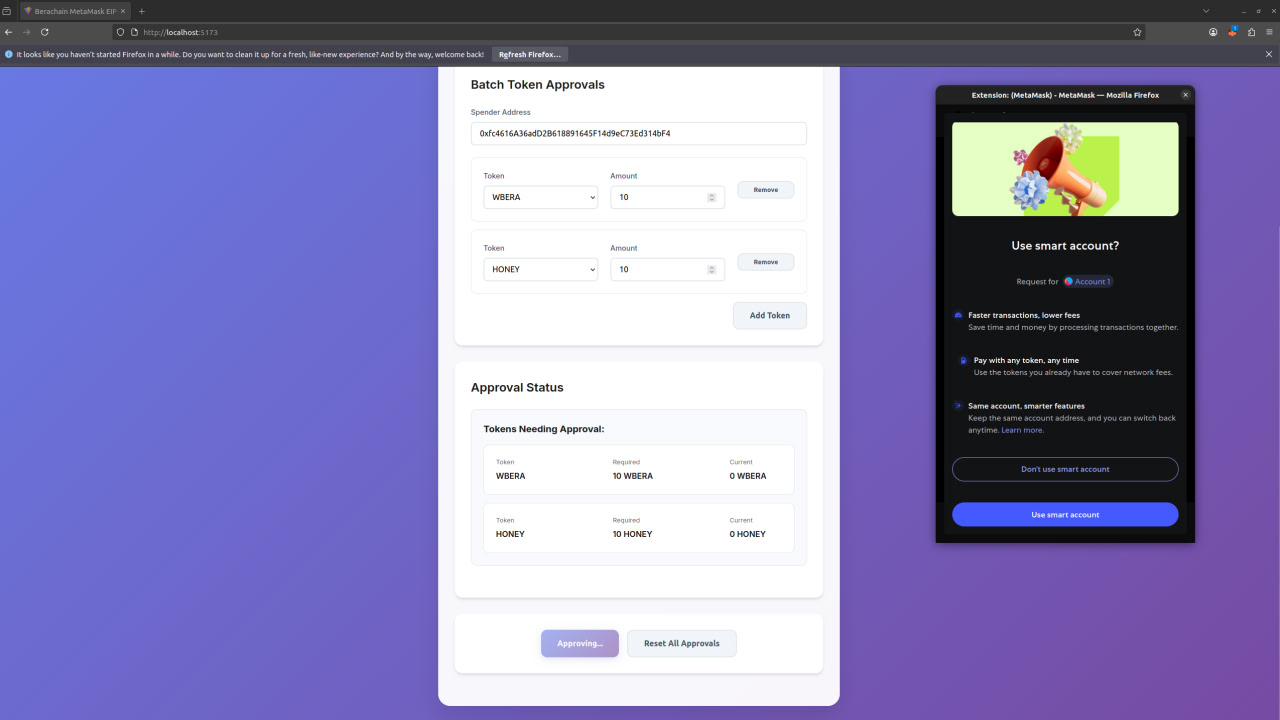Open the Learn more link in MetaMask

pyautogui.click(x=1022, y=430)
